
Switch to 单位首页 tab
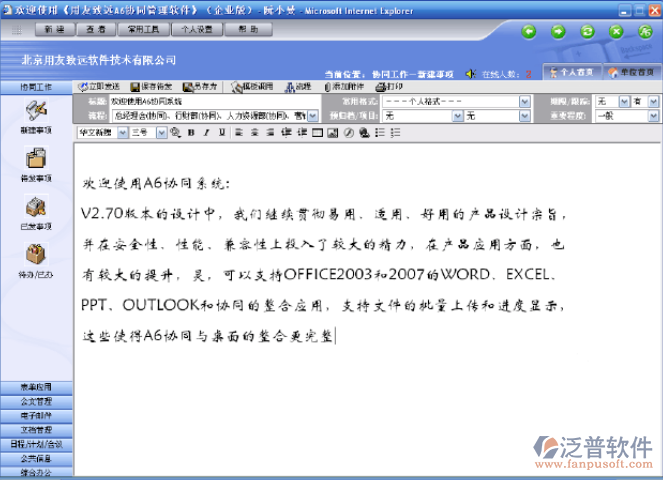click(632, 72)
